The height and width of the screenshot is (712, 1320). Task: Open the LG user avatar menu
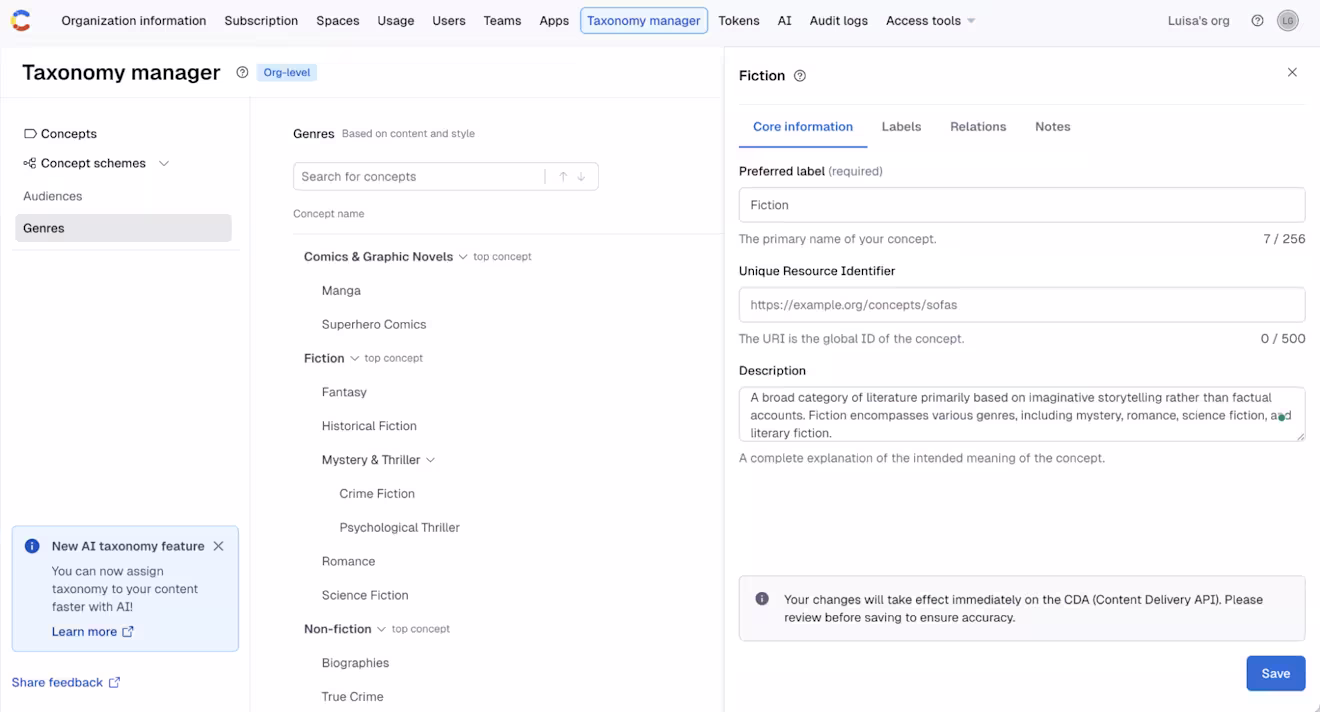(x=1288, y=20)
